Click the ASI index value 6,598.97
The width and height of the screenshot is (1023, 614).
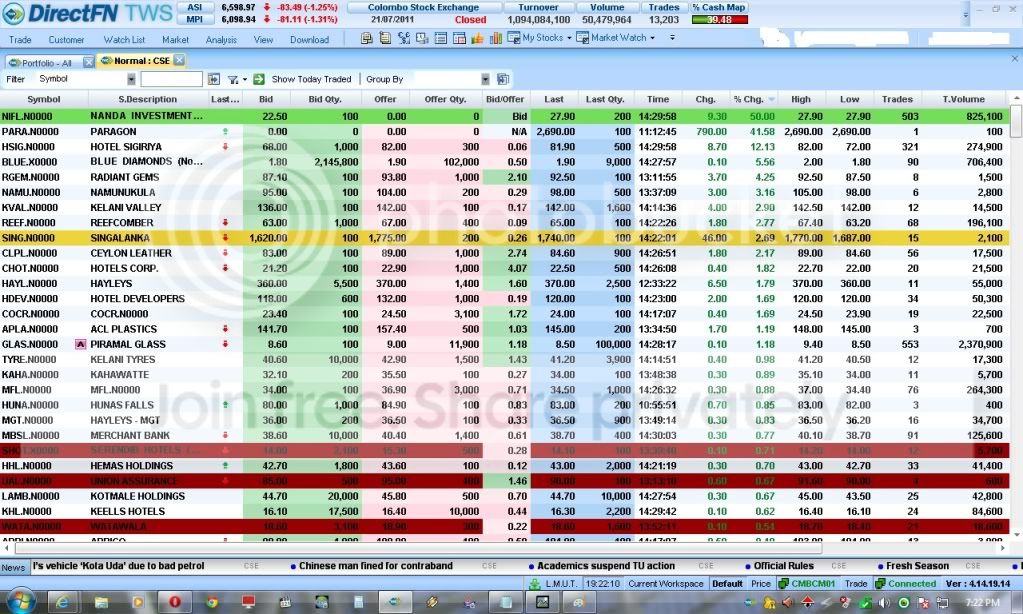tap(238, 7)
